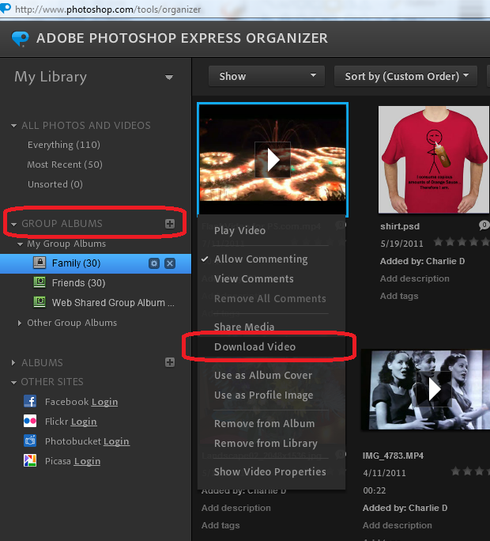Click the Flickr icon
The width and height of the screenshot is (490, 541).
[30, 421]
